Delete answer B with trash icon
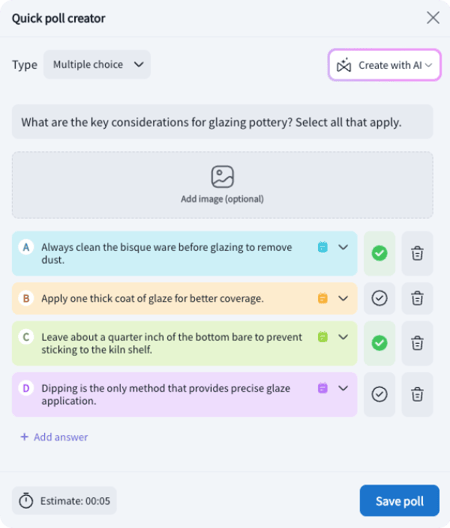 pos(417,298)
